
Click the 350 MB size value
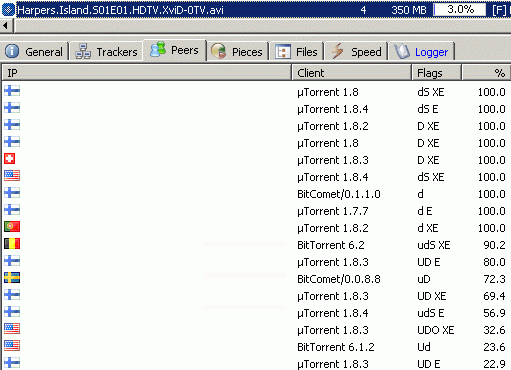click(x=409, y=10)
